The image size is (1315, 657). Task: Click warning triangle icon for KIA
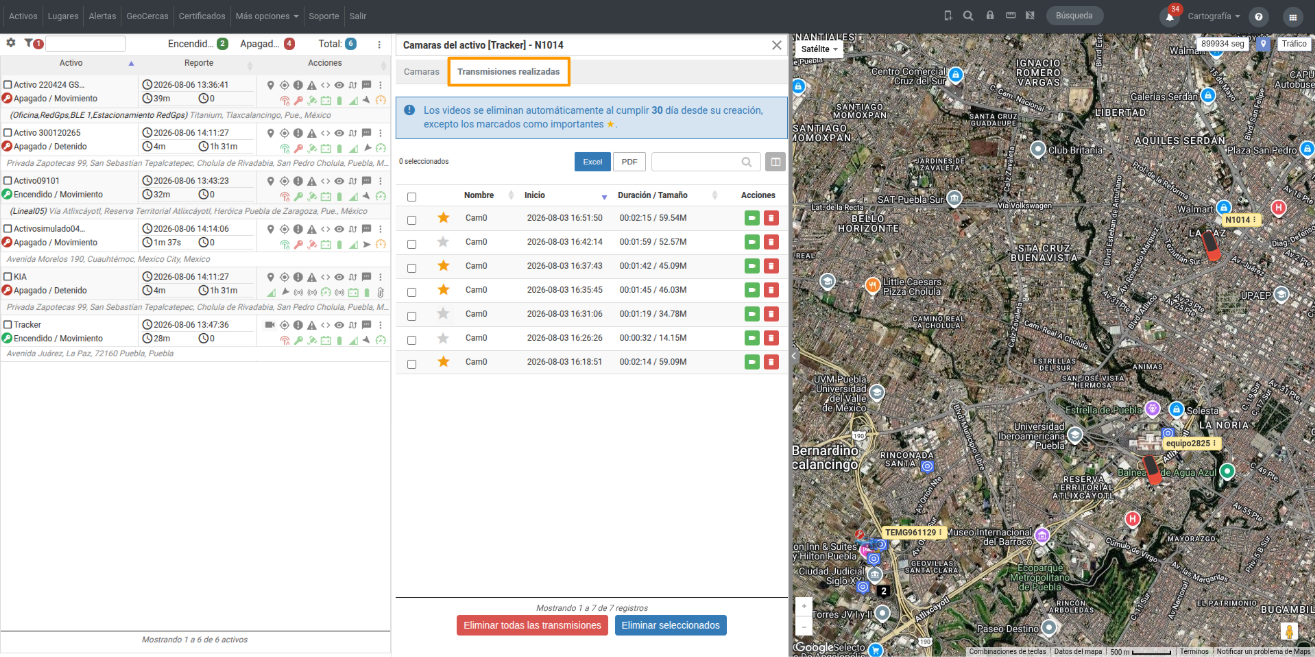coord(312,277)
